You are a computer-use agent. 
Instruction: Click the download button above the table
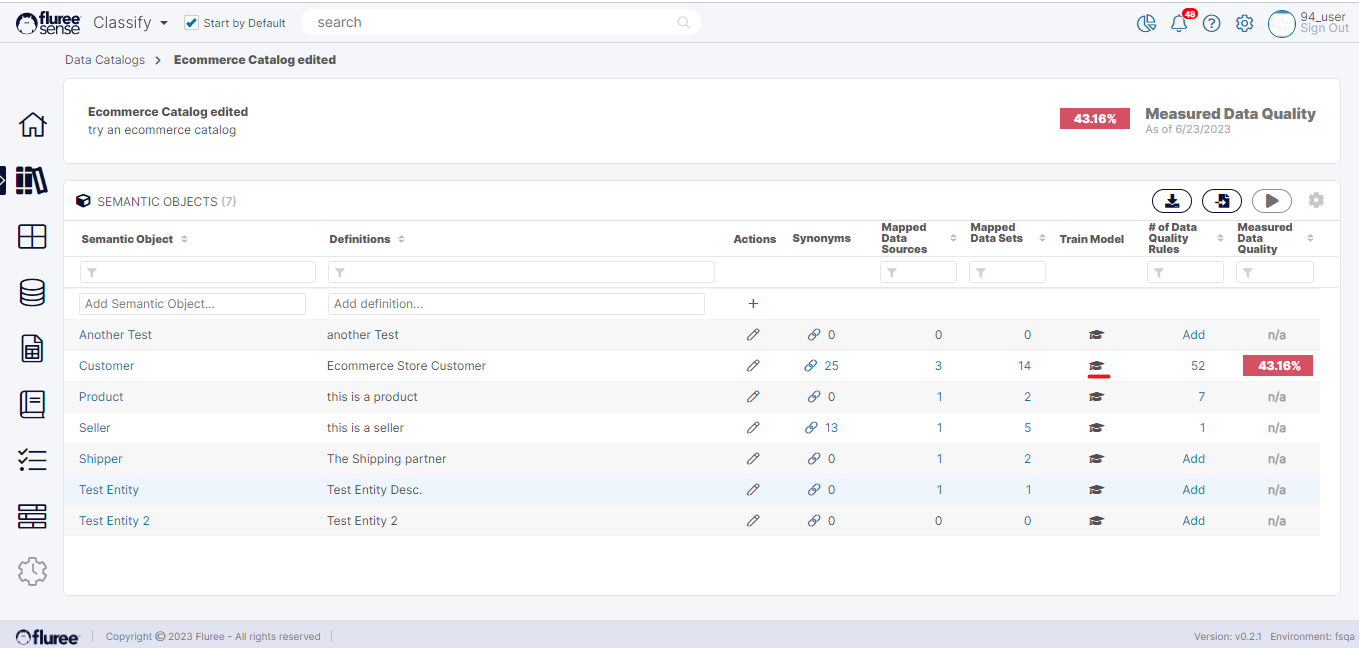(1171, 201)
